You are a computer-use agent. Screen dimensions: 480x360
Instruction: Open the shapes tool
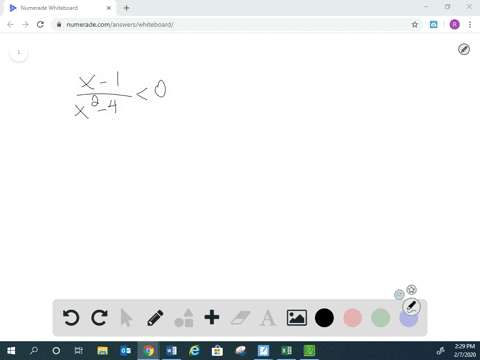pos(184,318)
